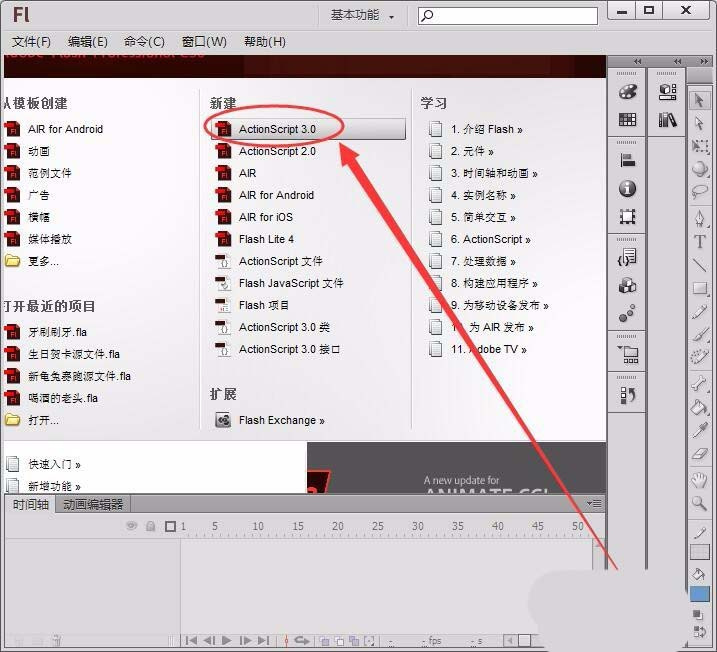The height and width of the screenshot is (652, 717).
Task: Select the Text tool
Action: (x=699, y=241)
